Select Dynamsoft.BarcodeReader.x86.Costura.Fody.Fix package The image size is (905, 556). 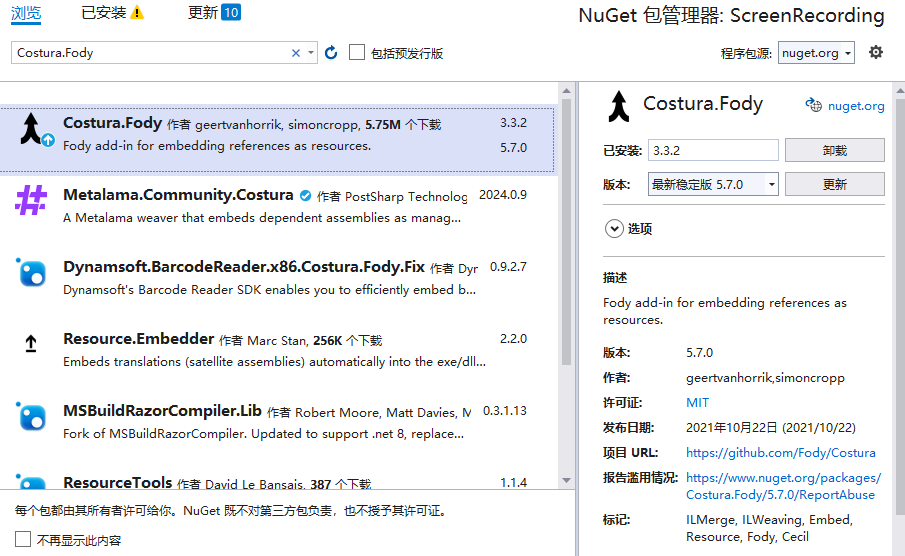point(244,267)
